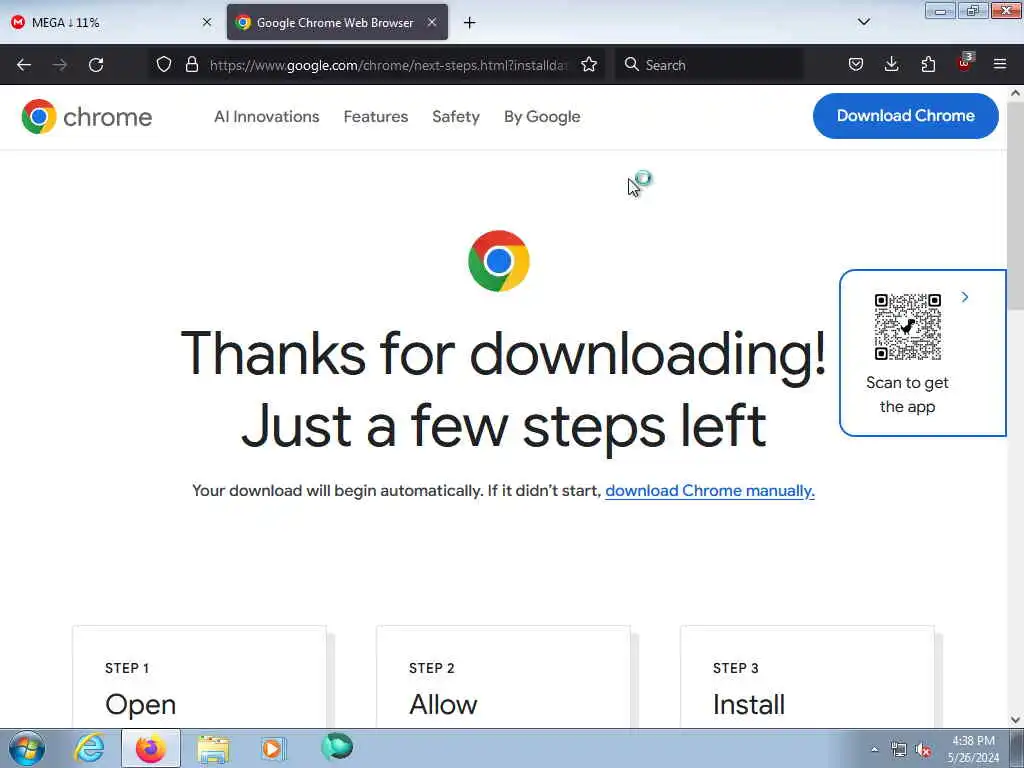The image size is (1024, 768).
Task: Click the green round taskbar app icon
Action: click(337, 746)
